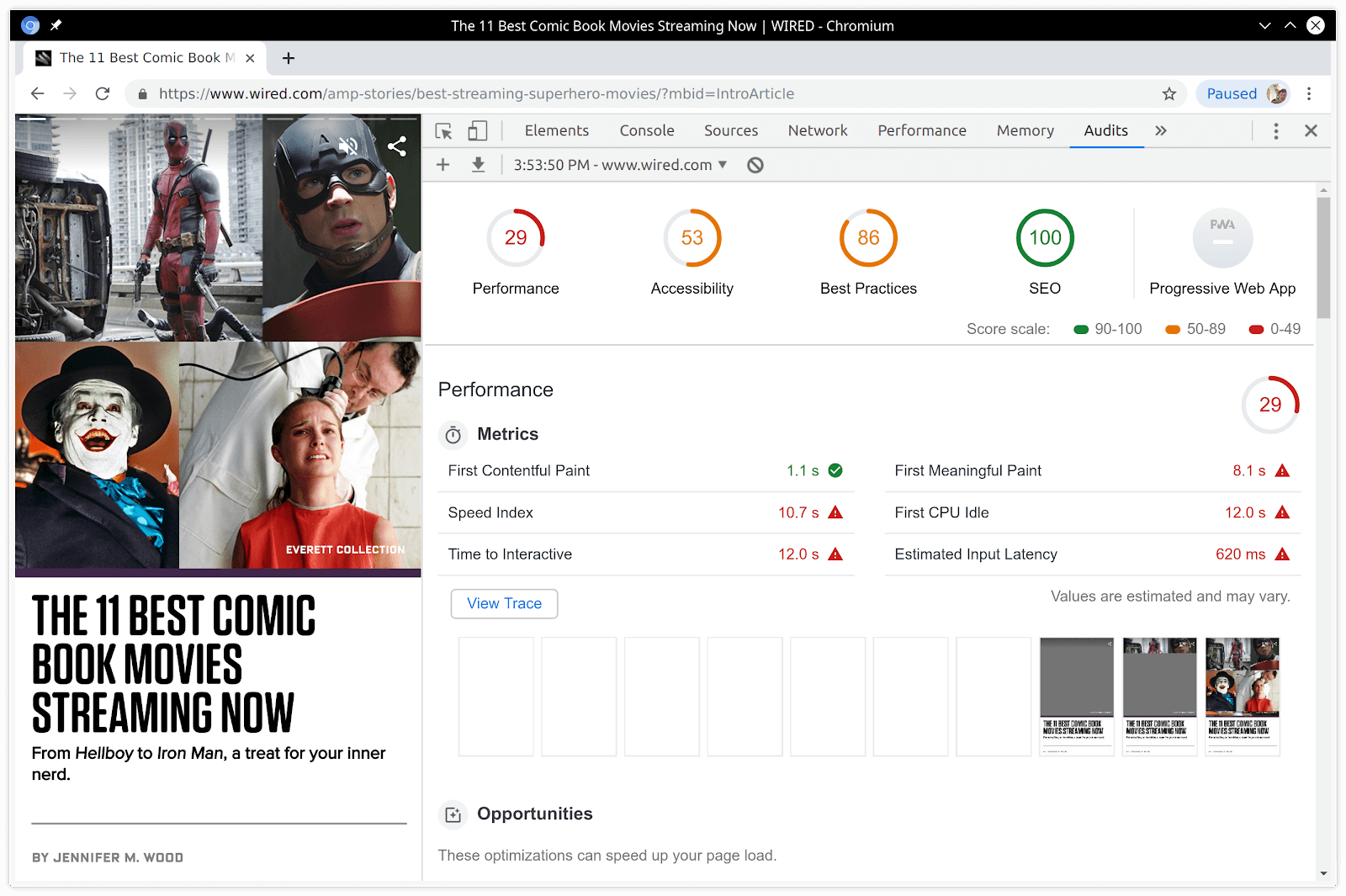Click the scrollbar down arrow

pyautogui.click(x=1323, y=873)
